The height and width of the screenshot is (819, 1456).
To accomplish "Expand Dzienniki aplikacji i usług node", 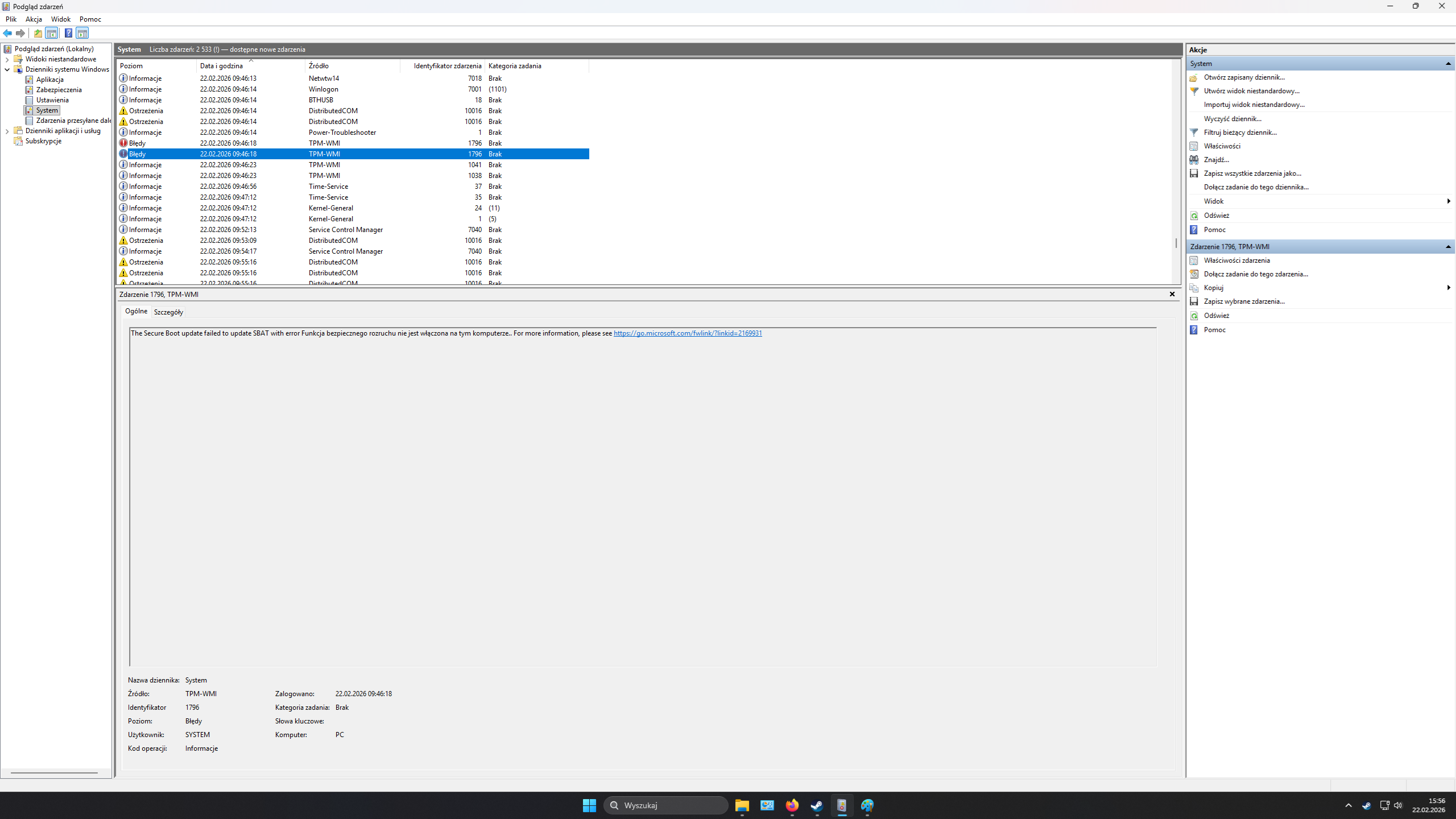I will point(7,131).
